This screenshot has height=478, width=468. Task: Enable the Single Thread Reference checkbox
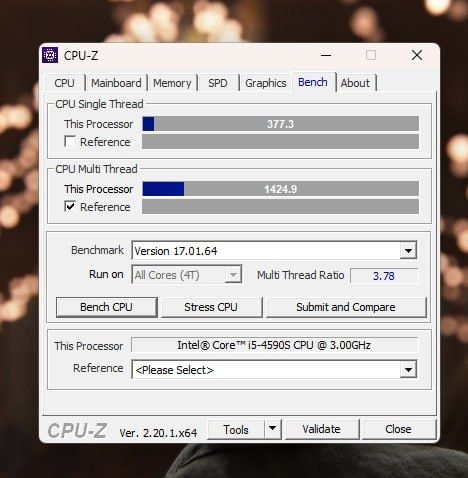70,141
